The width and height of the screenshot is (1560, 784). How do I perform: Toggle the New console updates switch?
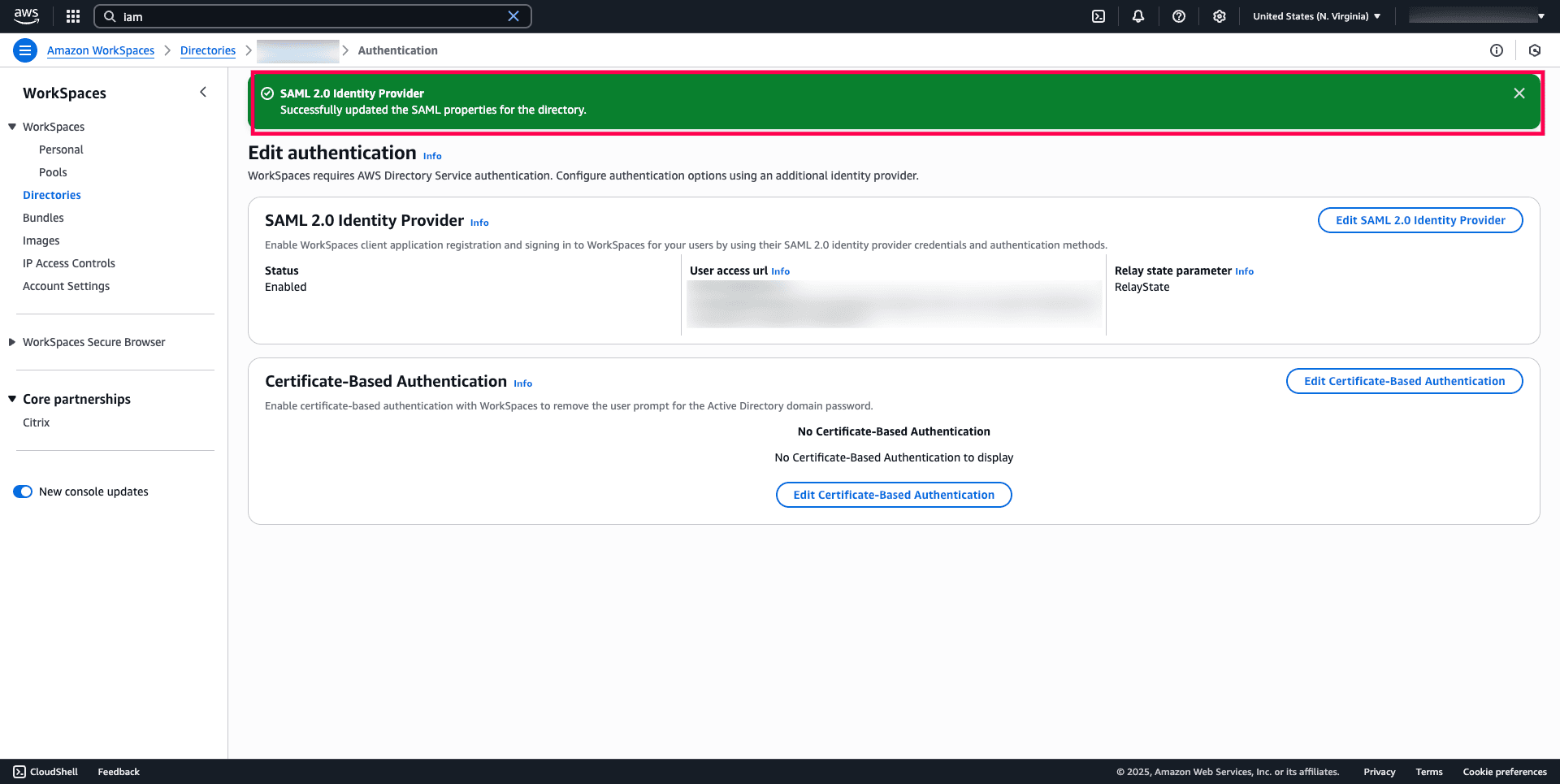coord(23,492)
